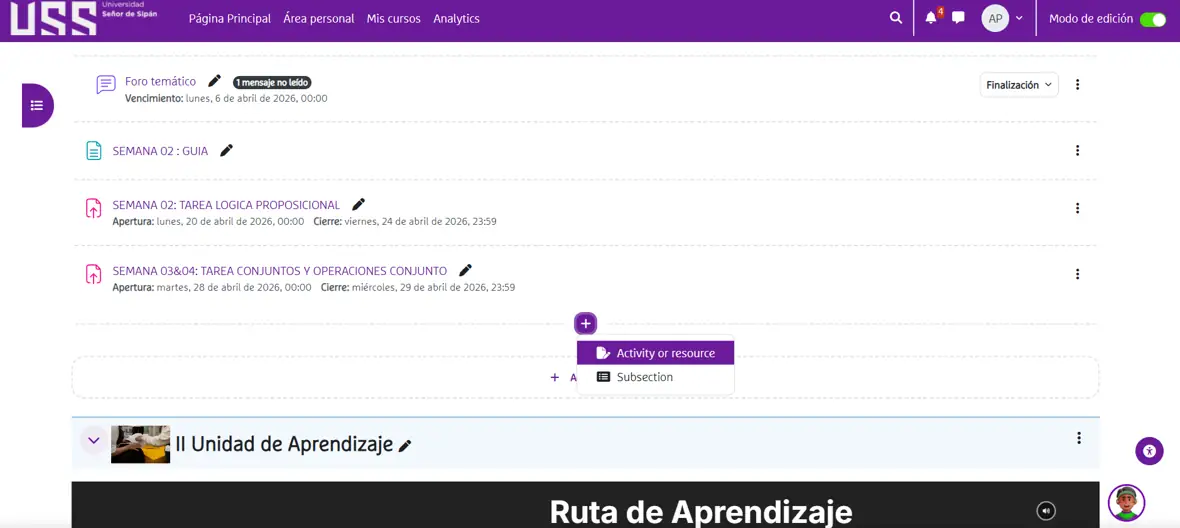The width and height of the screenshot is (1180, 528).
Task: Expand the AP user account menu
Action: click(x=1003, y=18)
